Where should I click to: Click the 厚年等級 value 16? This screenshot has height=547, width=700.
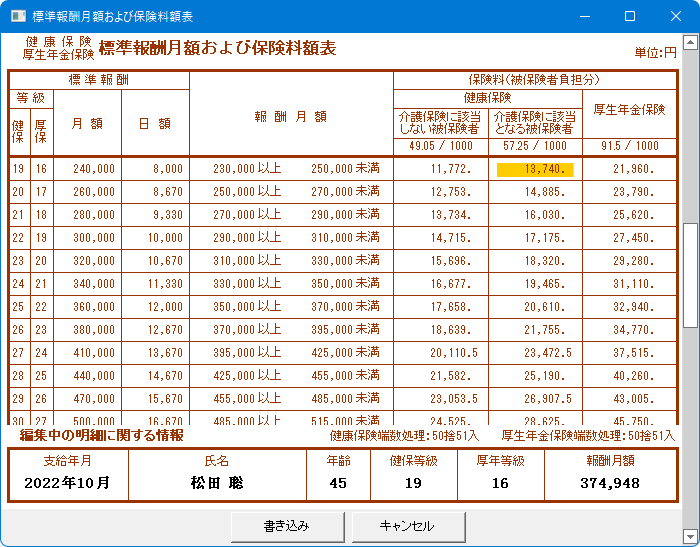coord(500,483)
